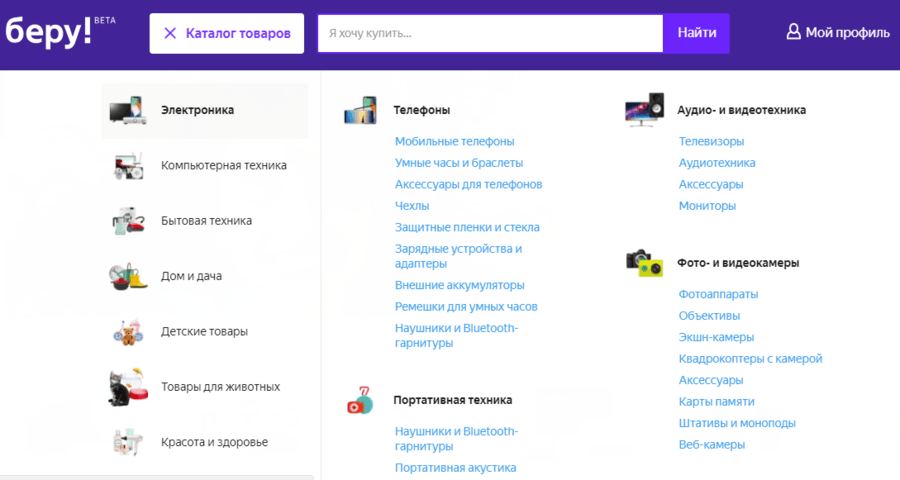This screenshot has width=900, height=480.
Task: Open Квадрокоптеры с камерой link
Action: pyautogui.click(x=750, y=359)
